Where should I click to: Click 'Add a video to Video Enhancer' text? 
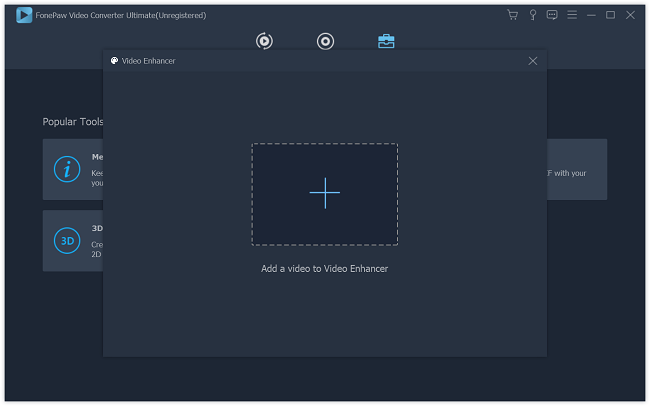tap(325, 269)
